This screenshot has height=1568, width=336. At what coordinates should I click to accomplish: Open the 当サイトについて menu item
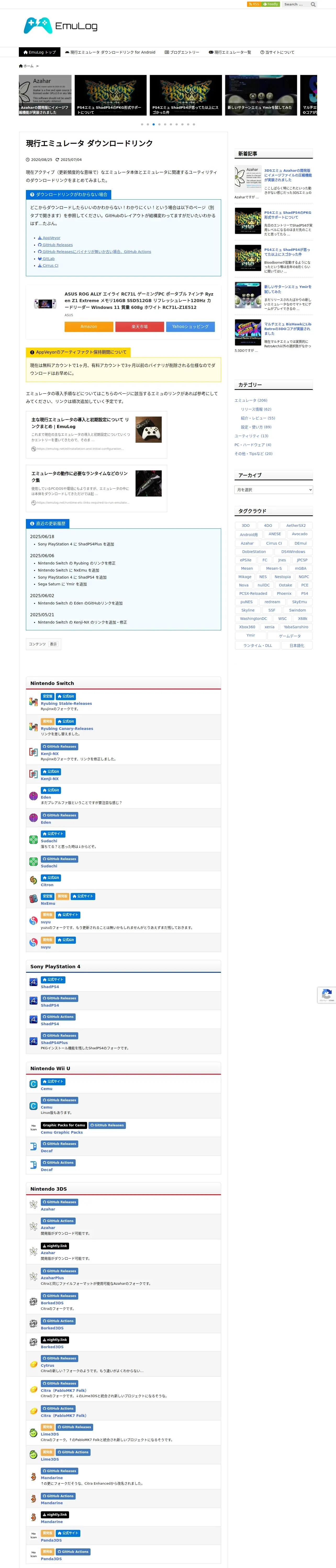tap(277, 52)
